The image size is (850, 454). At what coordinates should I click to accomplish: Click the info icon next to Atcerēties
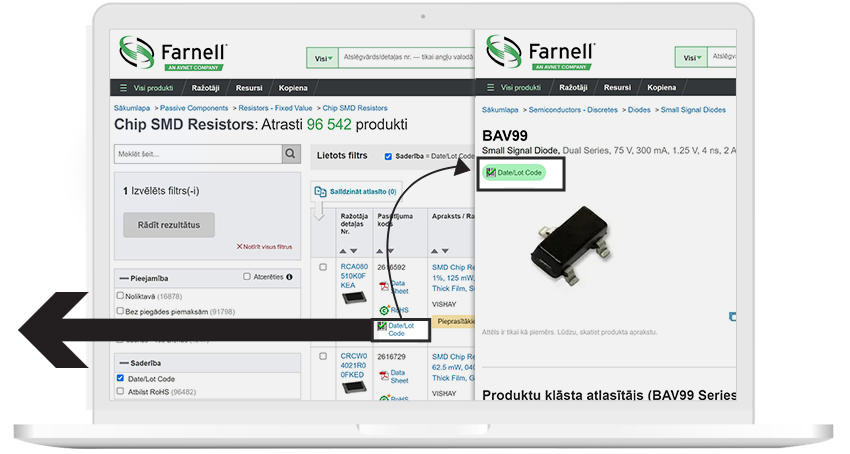click(289, 277)
